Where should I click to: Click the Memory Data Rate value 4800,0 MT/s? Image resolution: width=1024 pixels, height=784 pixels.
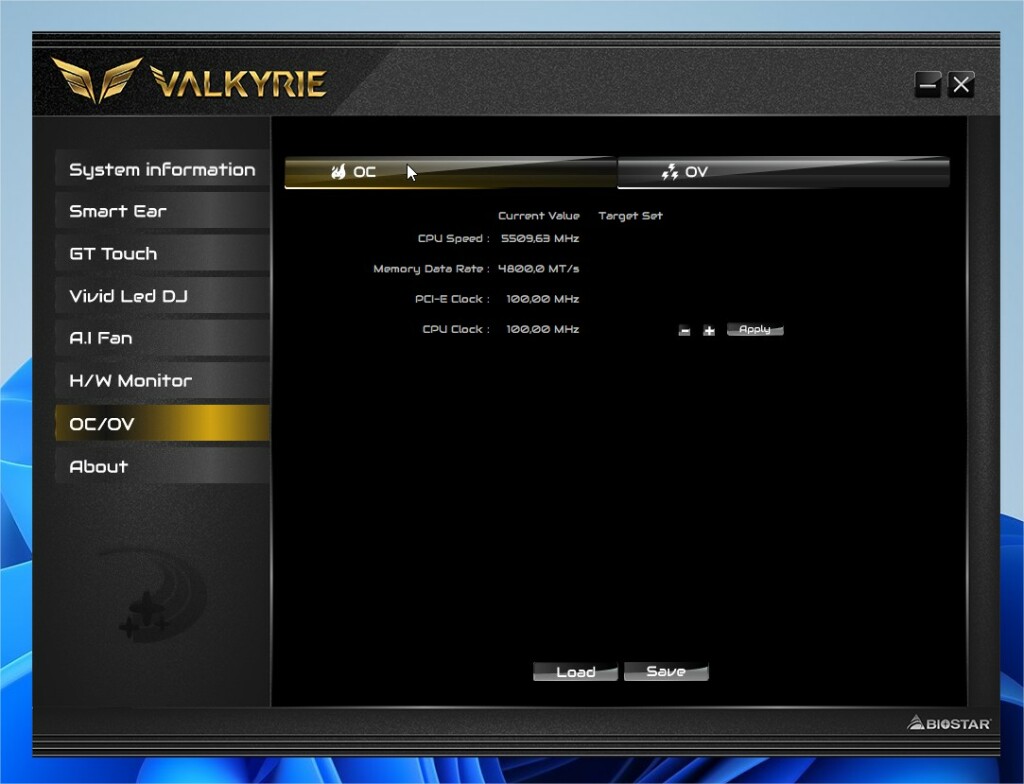click(538, 269)
